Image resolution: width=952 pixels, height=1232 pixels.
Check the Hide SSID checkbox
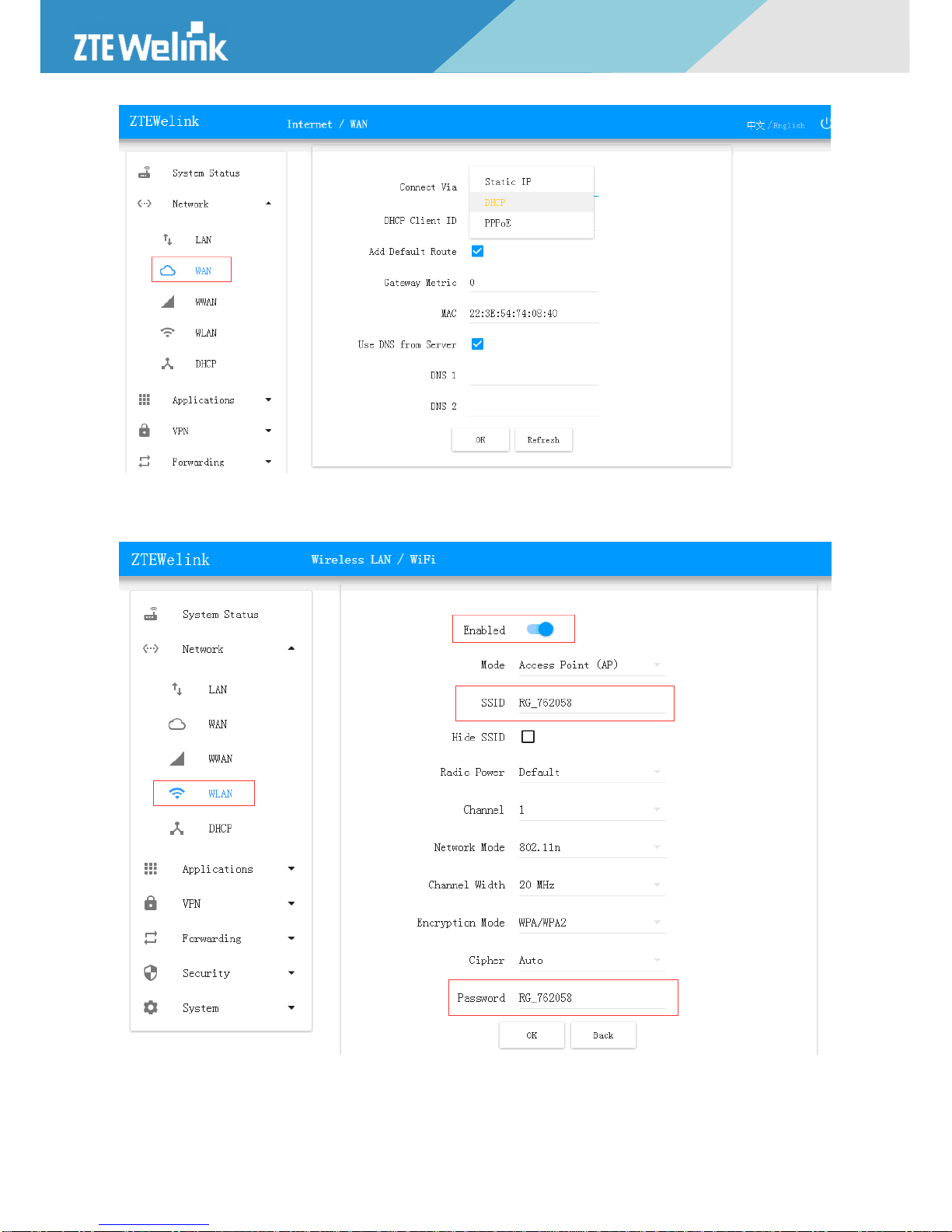tap(528, 737)
